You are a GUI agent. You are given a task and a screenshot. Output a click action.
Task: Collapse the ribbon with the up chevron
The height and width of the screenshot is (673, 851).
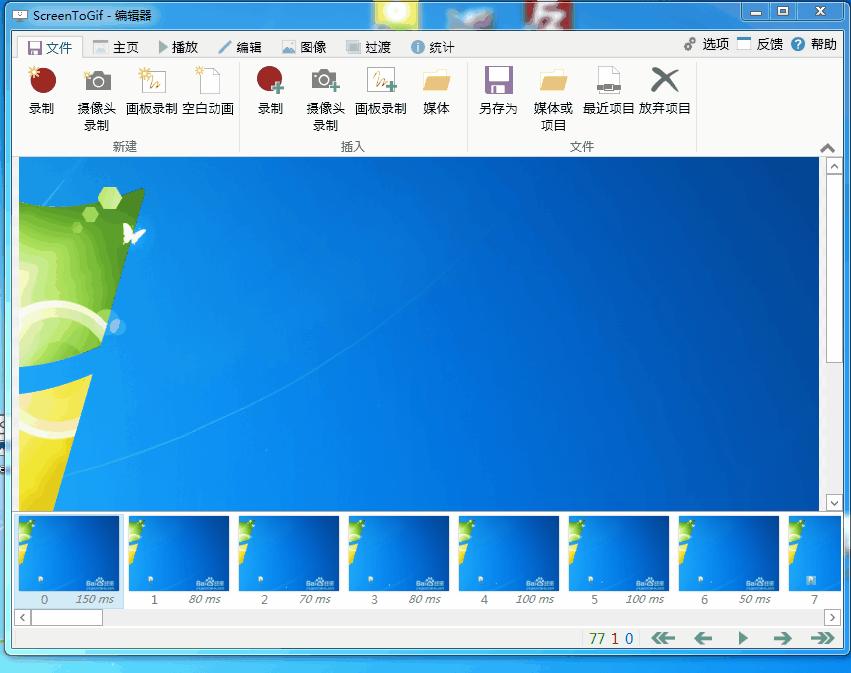pyautogui.click(x=826, y=147)
